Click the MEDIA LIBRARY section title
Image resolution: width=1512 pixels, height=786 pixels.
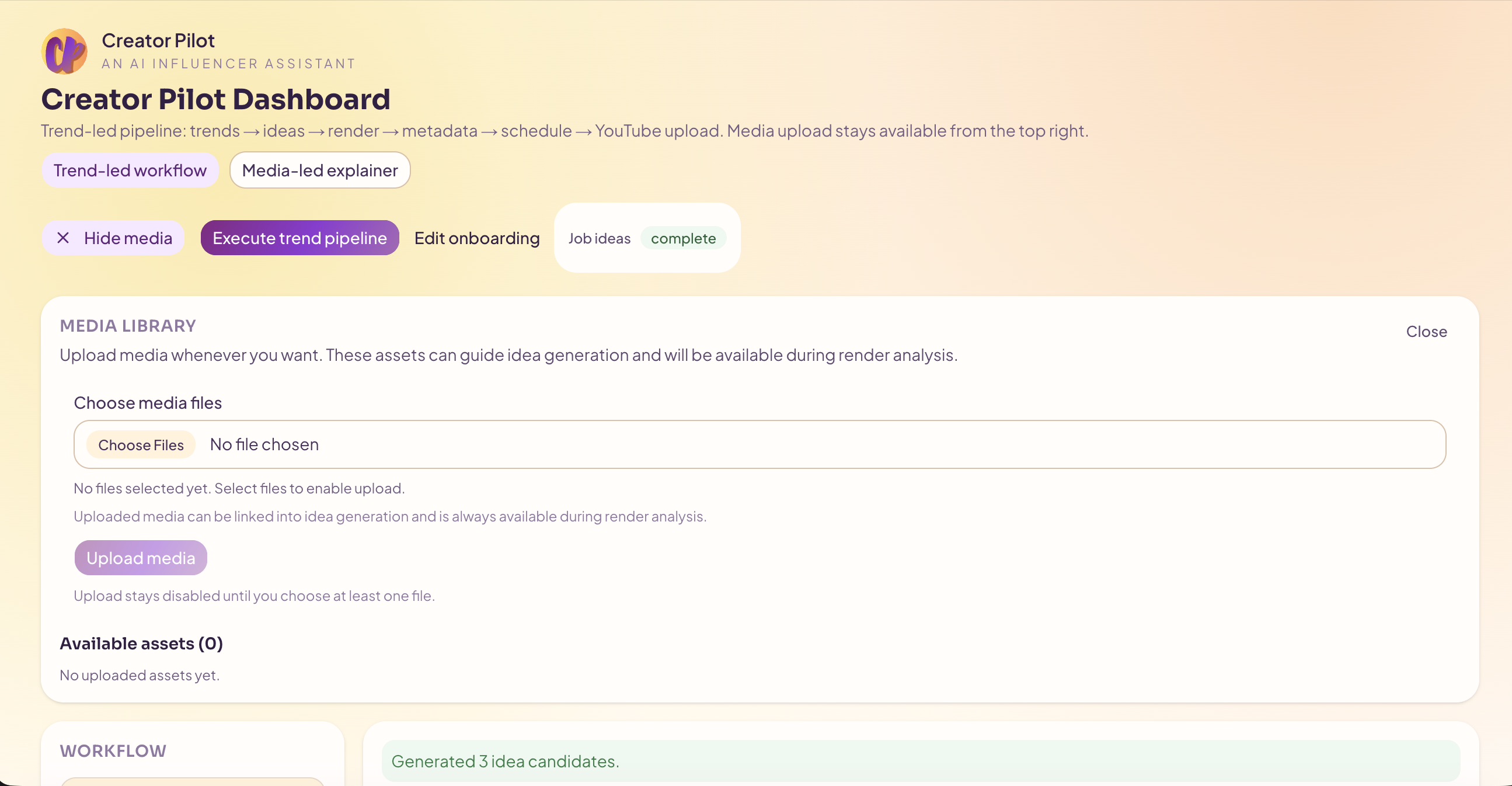[x=127, y=326]
